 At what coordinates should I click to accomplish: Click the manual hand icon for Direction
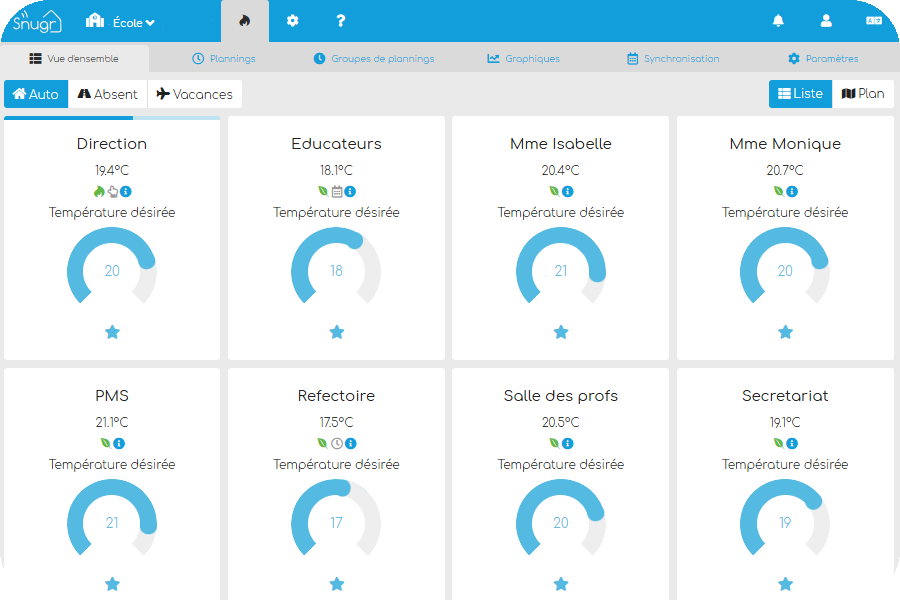113,191
